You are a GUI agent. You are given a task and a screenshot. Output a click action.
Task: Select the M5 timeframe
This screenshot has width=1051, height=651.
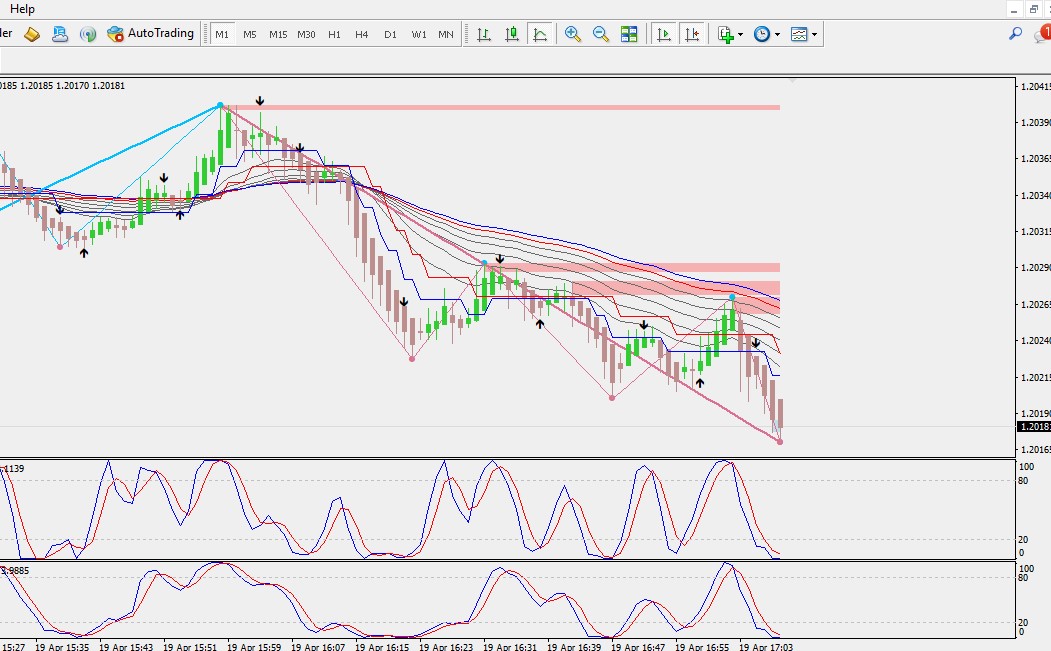coord(249,34)
